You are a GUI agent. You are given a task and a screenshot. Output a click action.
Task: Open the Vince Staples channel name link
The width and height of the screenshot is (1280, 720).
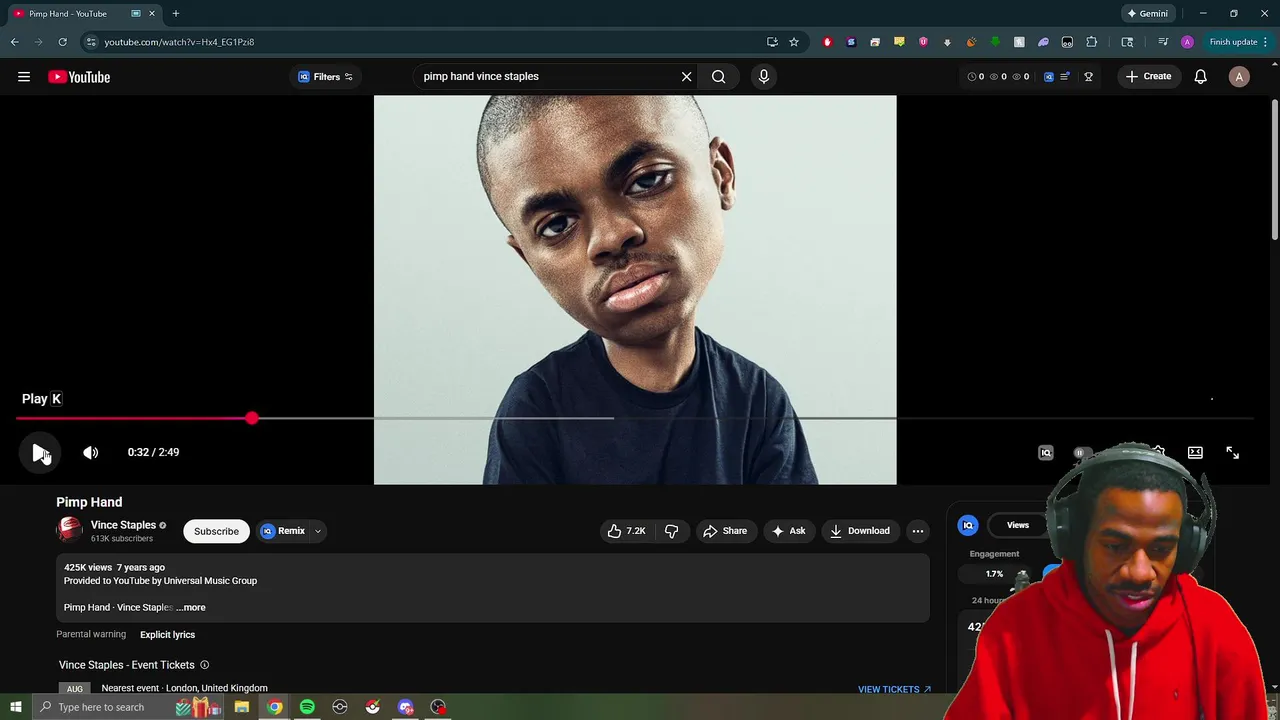(x=123, y=525)
